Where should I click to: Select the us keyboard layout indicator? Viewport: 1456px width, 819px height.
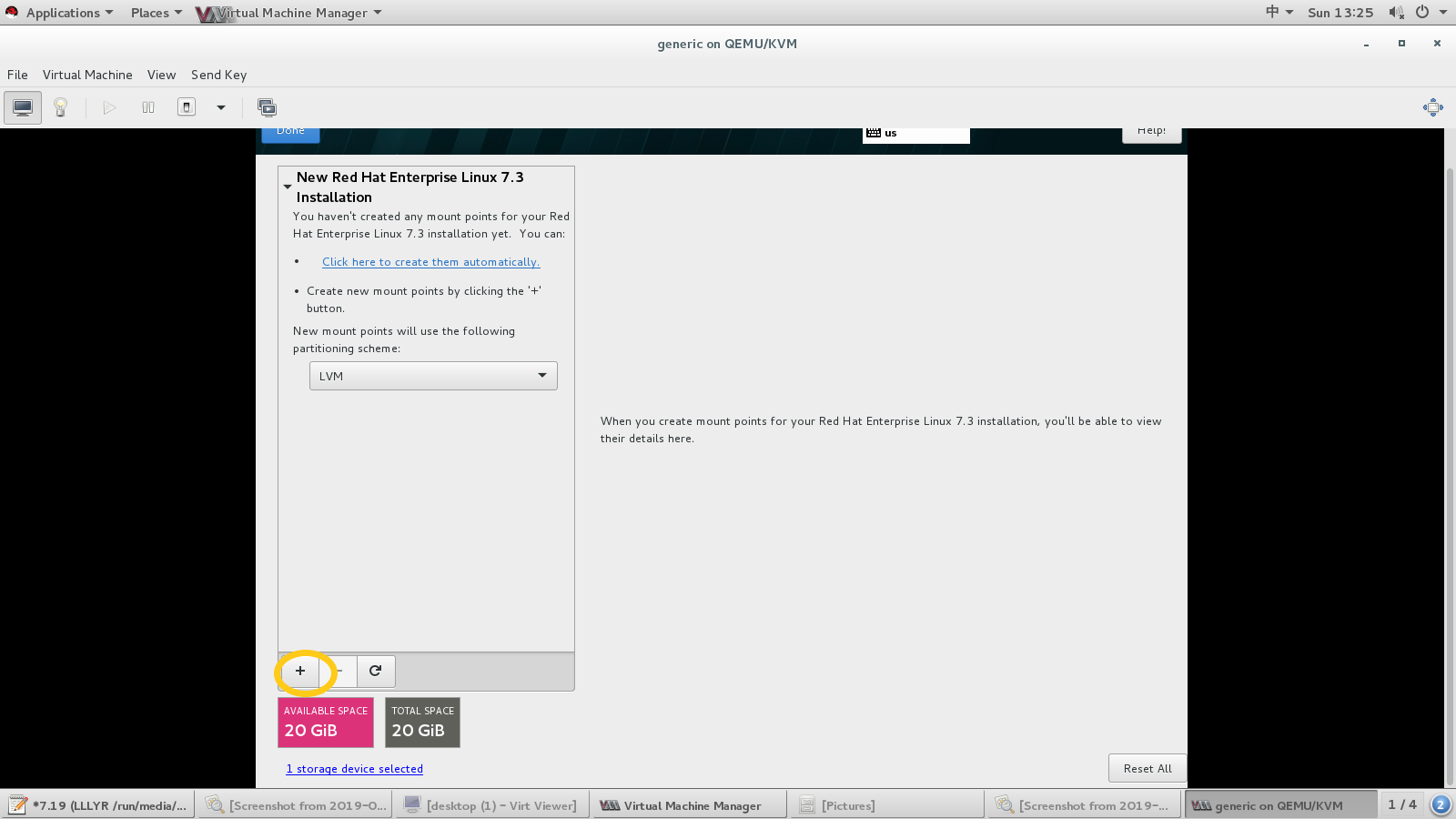(x=915, y=134)
